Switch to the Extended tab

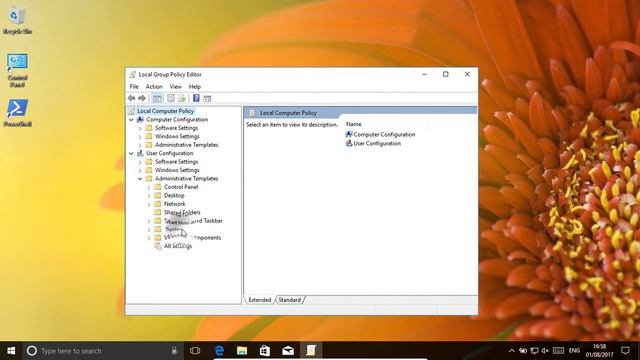(x=260, y=300)
